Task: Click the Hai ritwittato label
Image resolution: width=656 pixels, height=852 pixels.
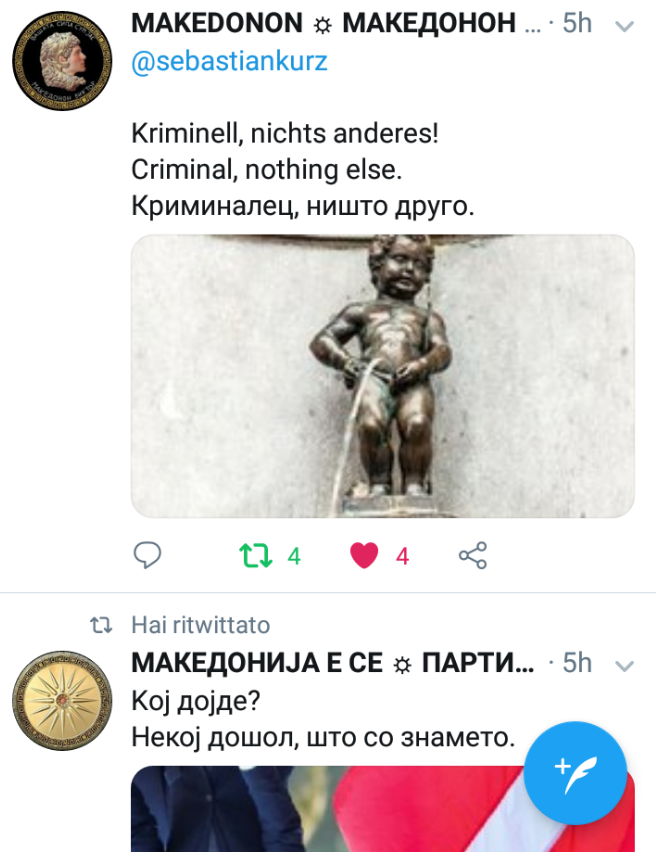Action: (x=201, y=625)
